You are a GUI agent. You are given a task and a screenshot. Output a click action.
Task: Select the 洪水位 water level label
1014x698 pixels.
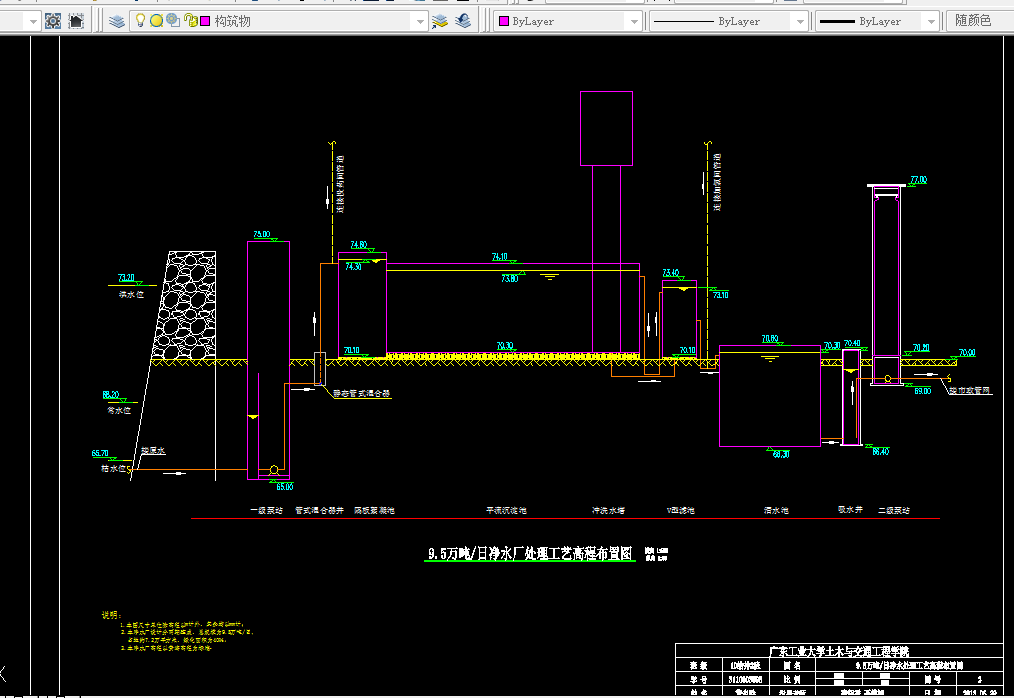(131, 294)
